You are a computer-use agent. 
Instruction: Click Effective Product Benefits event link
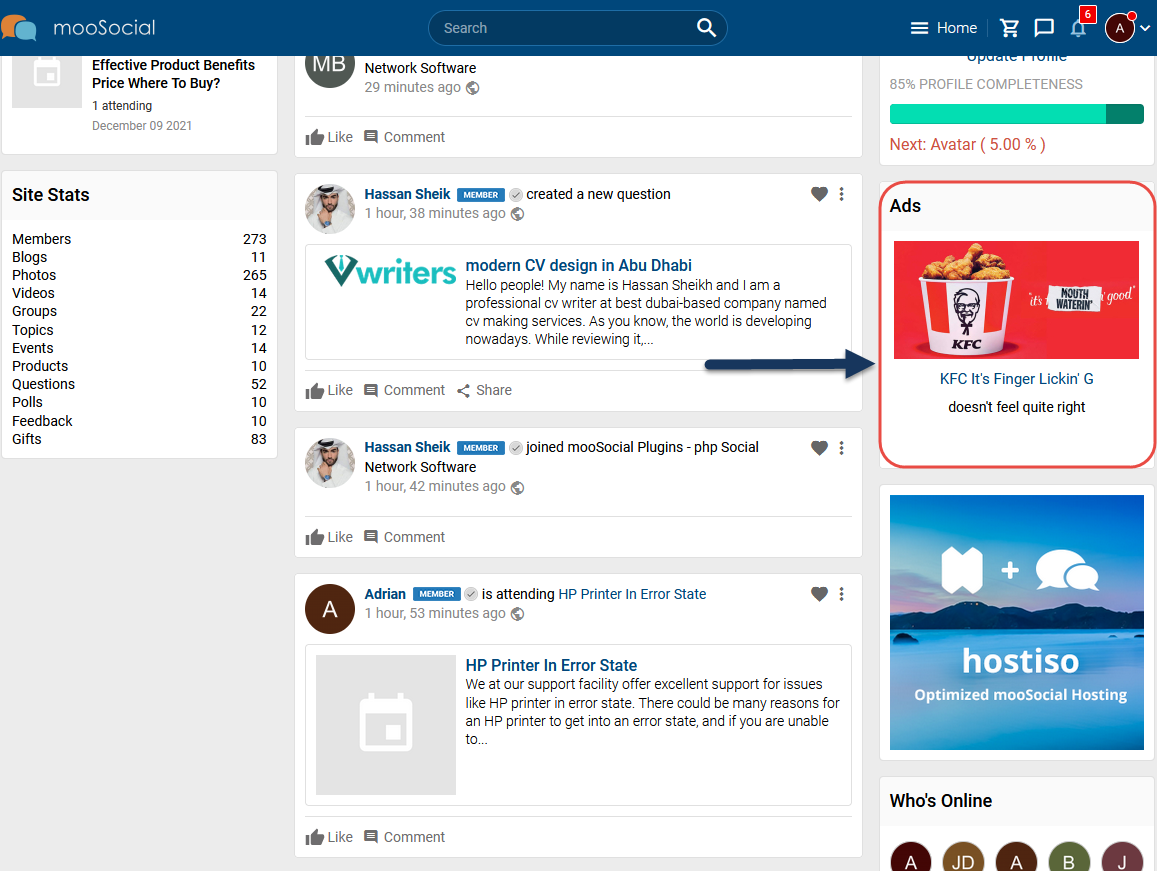click(x=173, y=75)
